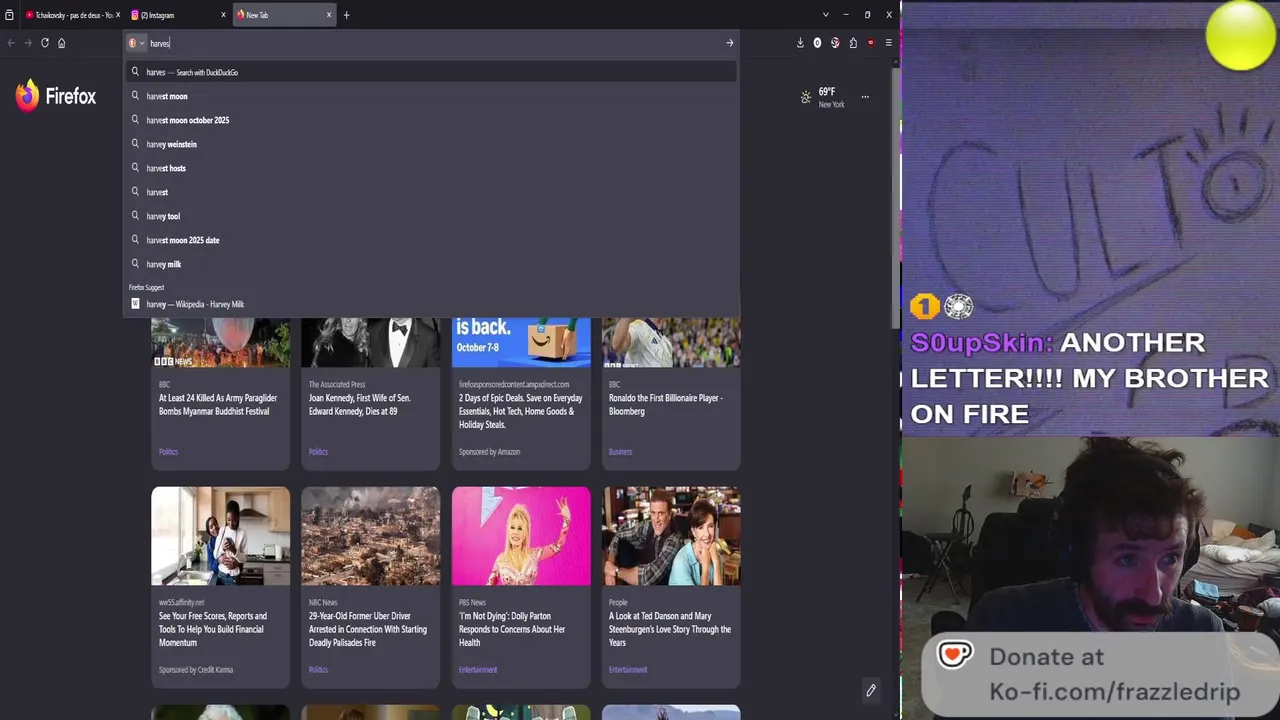Click the pencil customize icon bottom right

coord(871,690)
